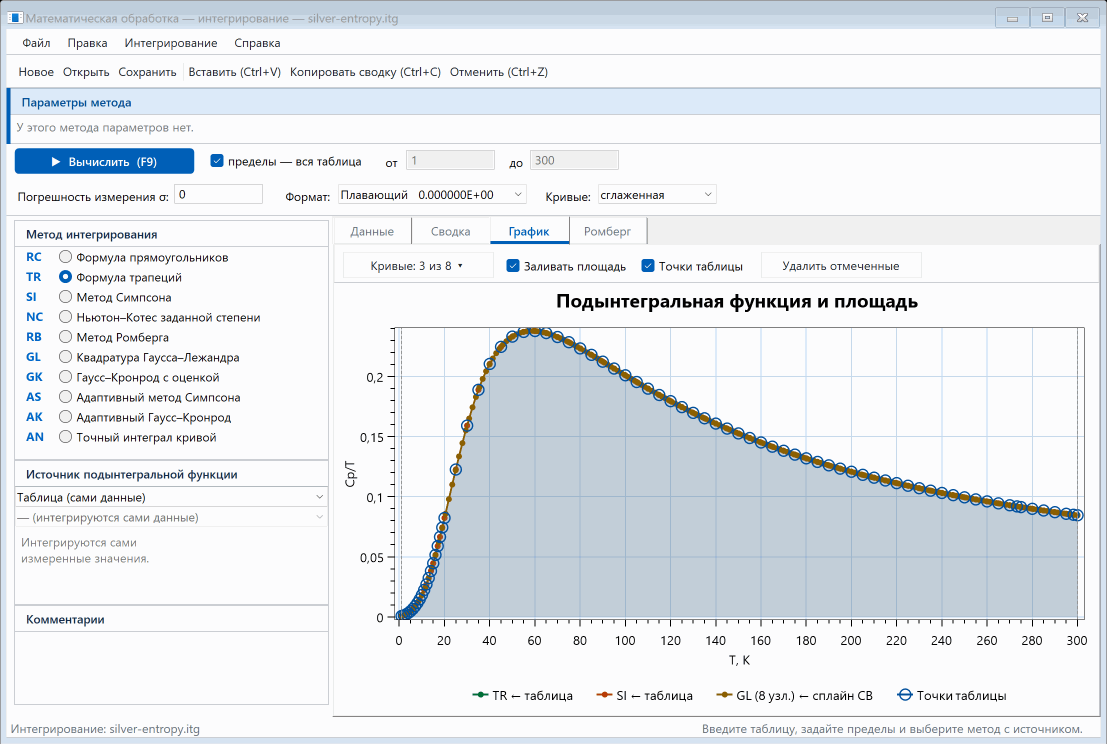This screenshot has width=1107, height=744.
Task: Click Отменить (Ctrl+Z) button
Action: click(498, 72)
